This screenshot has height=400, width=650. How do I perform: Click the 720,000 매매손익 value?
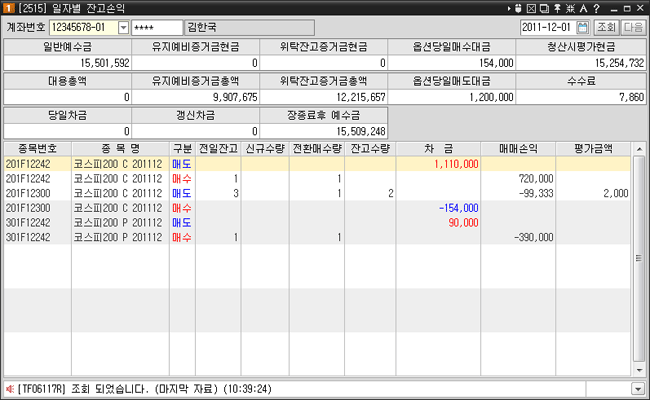click(536, 179)
